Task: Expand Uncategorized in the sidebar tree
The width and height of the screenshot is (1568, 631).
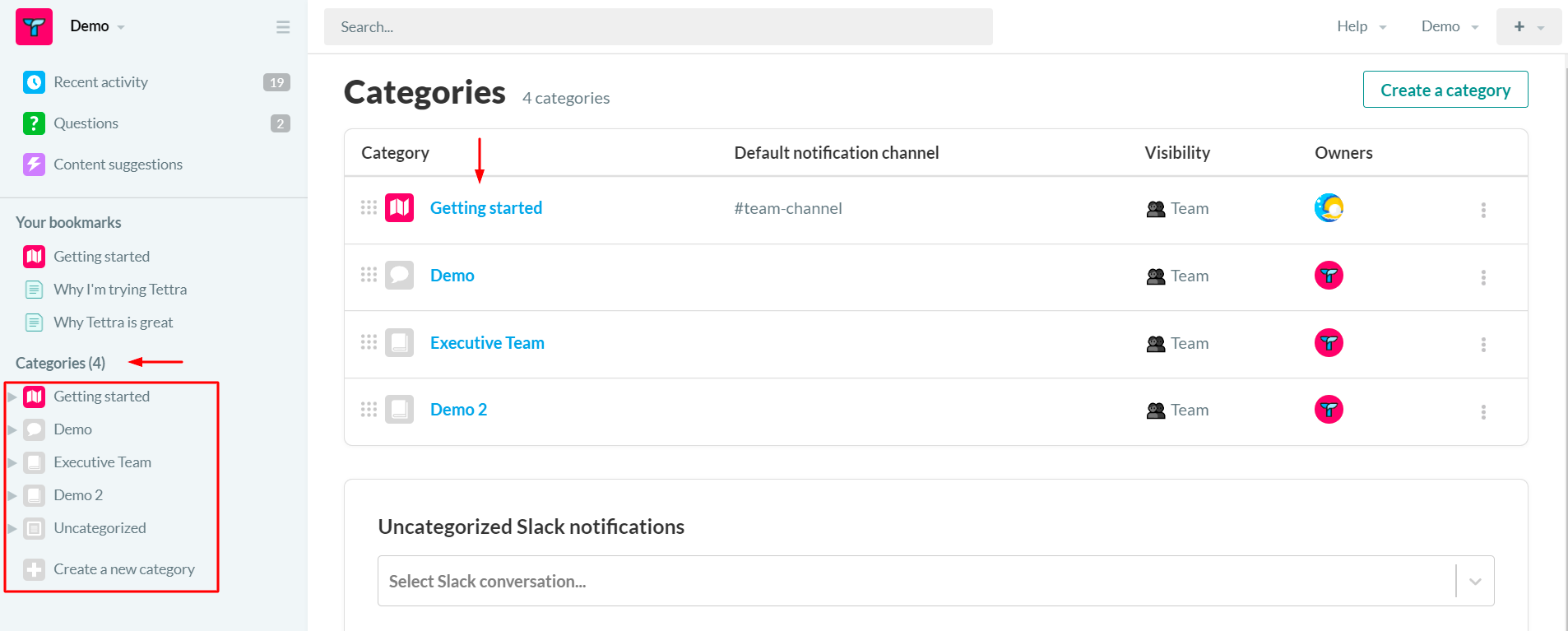Action: click(x=12, y=528)
